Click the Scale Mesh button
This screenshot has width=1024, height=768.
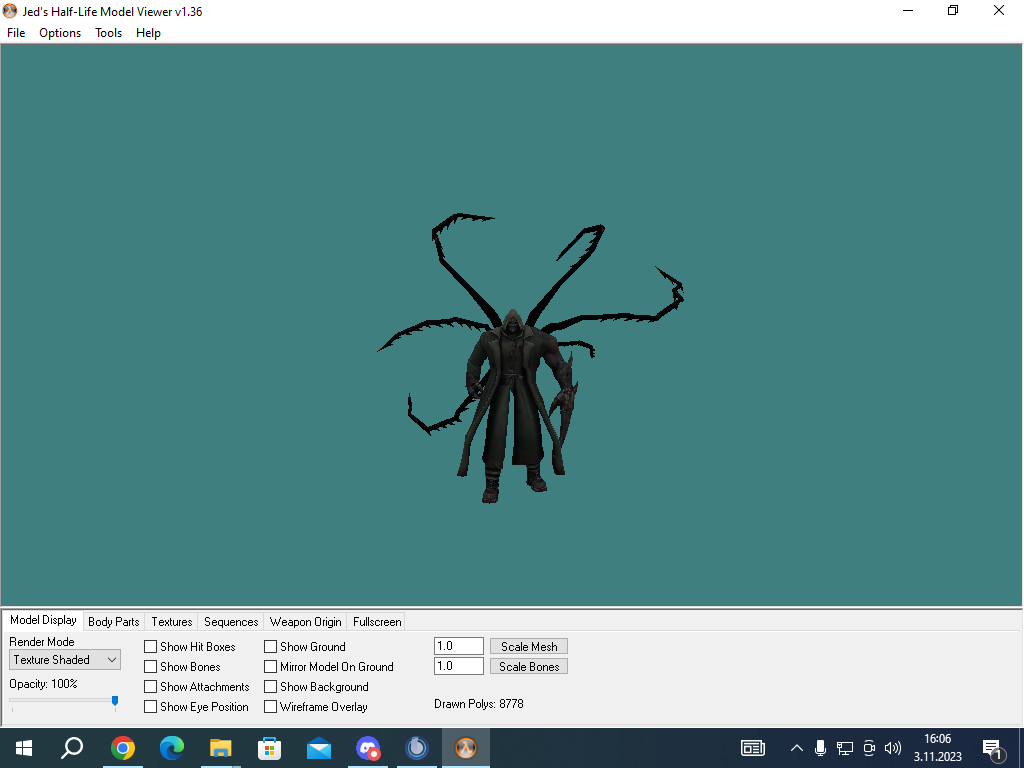tap(529, 647)
